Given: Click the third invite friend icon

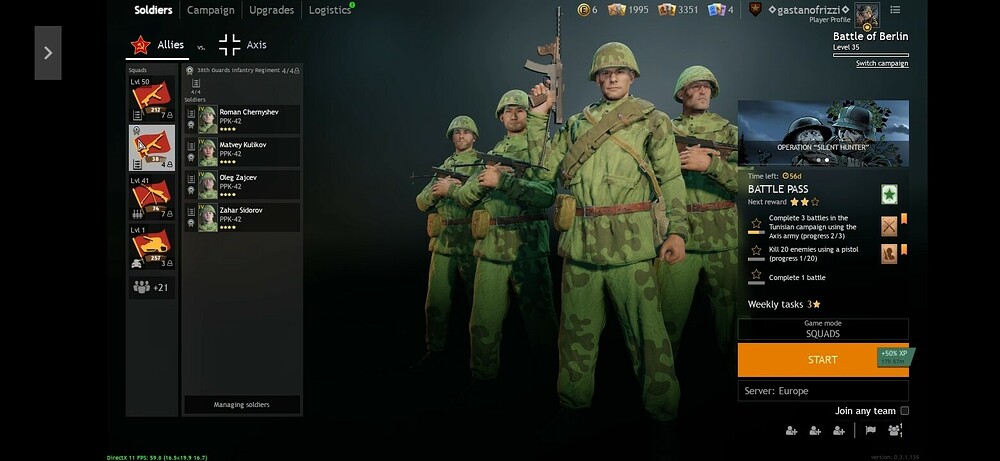Looking at the screenshot, I should [839, 431].
